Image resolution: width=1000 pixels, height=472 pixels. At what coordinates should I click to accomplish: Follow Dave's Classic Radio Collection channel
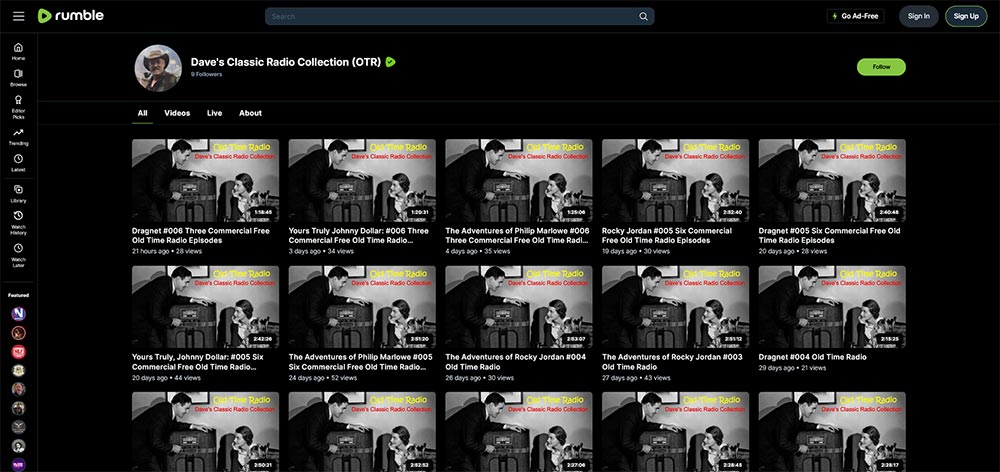pyautogui.click(x=881, y=66)
